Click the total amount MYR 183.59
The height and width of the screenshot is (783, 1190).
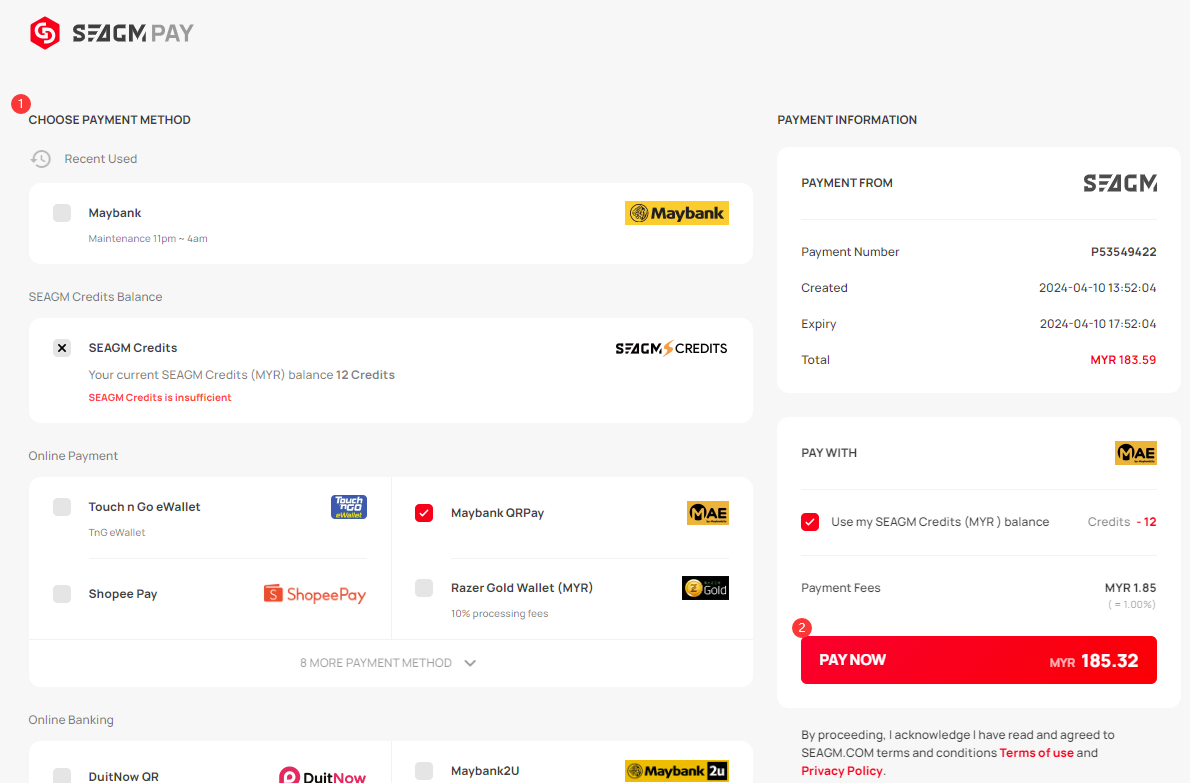1123,360
